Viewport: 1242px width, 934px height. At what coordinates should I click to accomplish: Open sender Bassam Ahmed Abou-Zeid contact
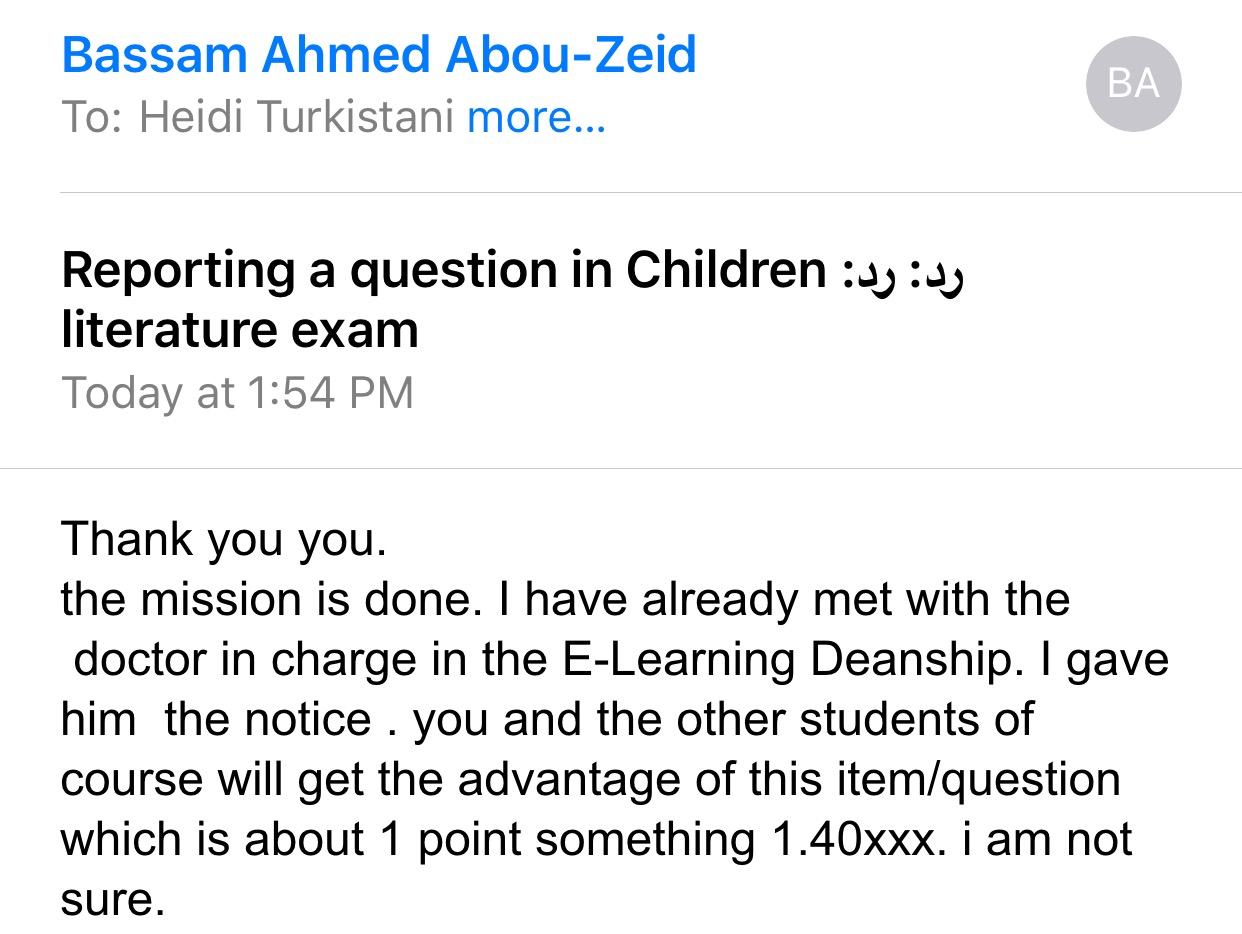click(x=379, y=53)
